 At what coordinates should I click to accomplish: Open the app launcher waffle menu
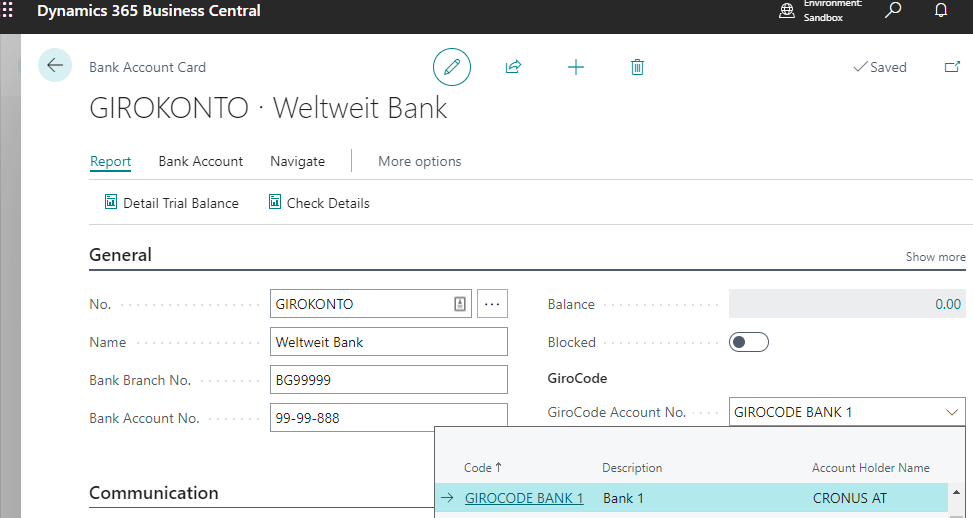pos(9,11)
